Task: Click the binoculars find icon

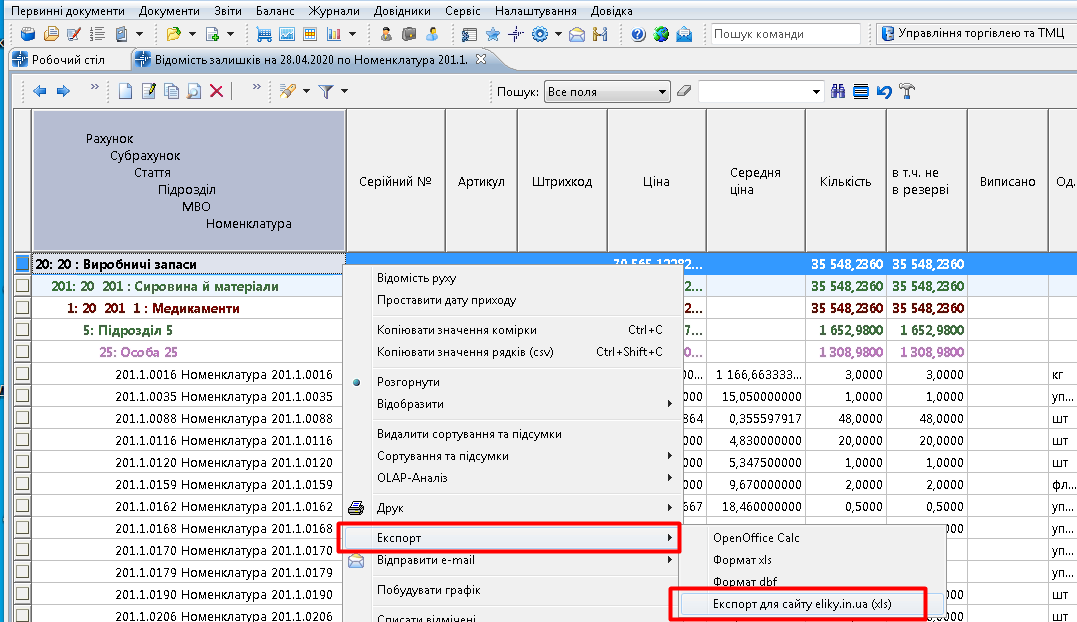Action: (x=839, y=91)
